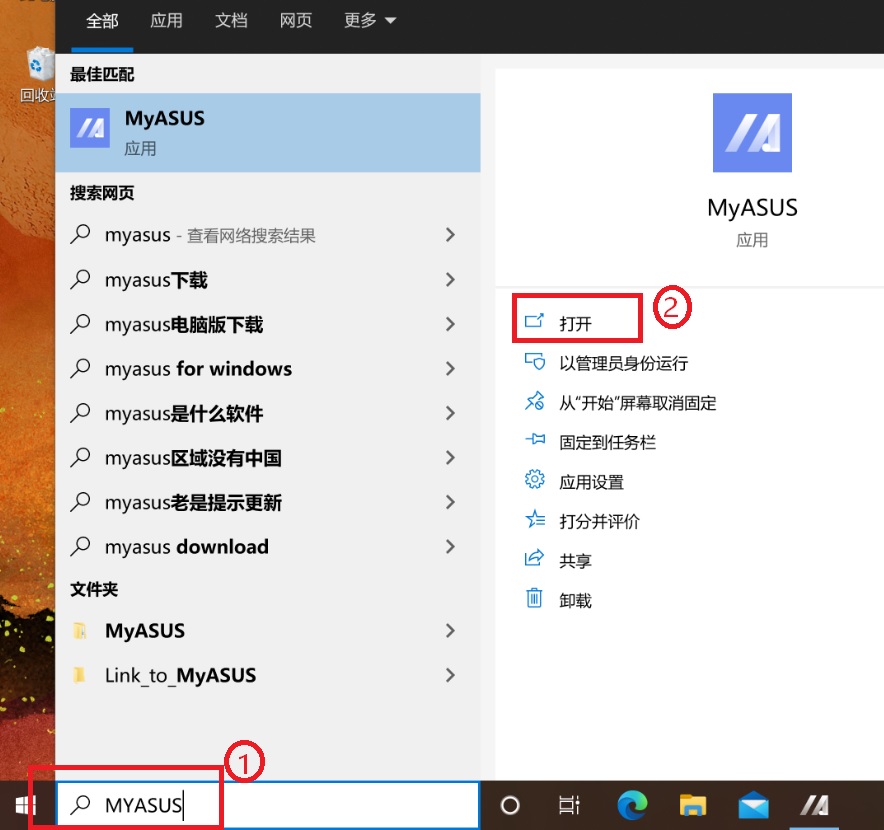Image resolution: width=884 pixels, height=830 pixels.
Task: Click search icon beside myasus download
Action: coord(80,546)
